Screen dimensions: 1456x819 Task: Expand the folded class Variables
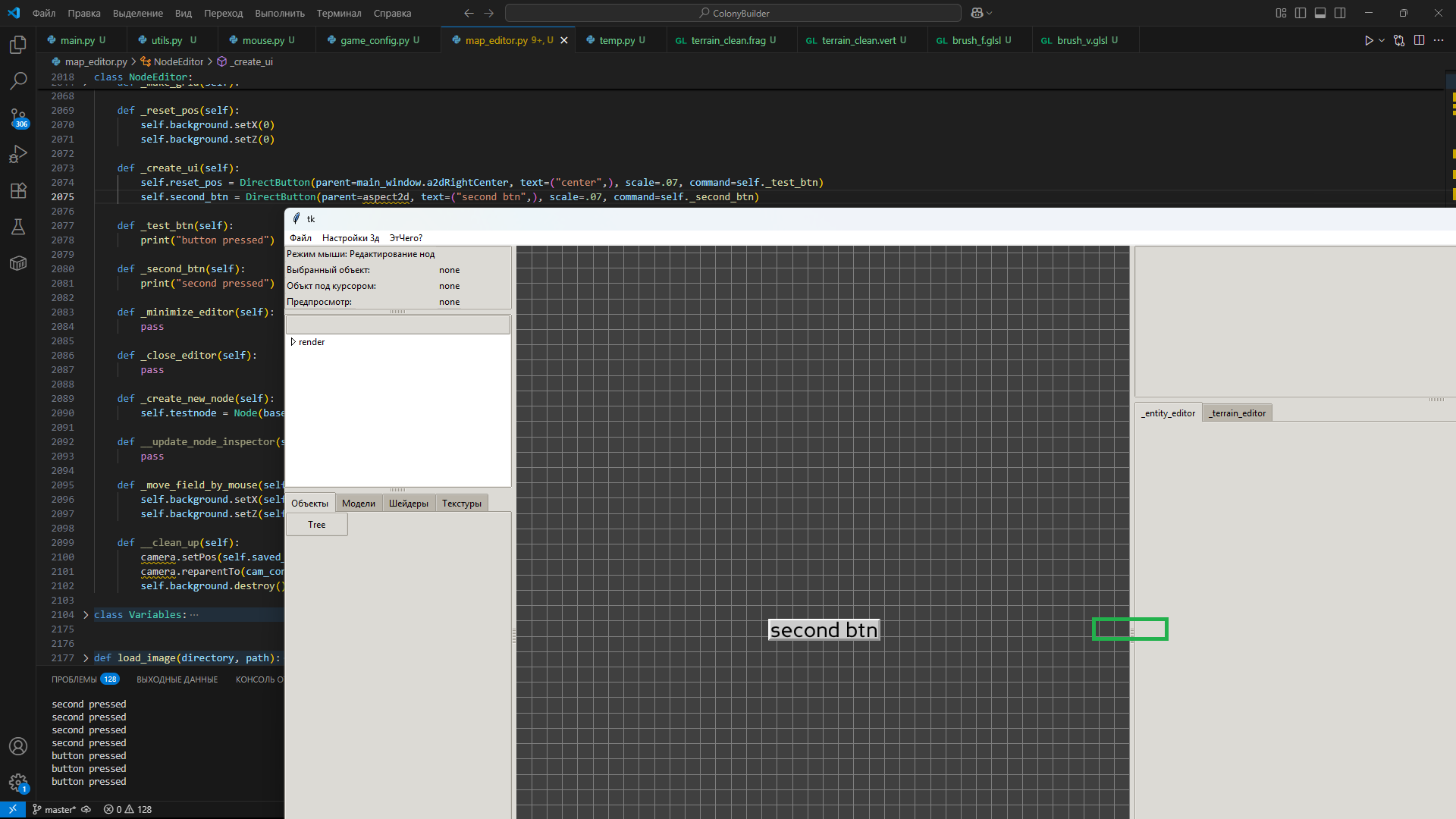point(86,615)
